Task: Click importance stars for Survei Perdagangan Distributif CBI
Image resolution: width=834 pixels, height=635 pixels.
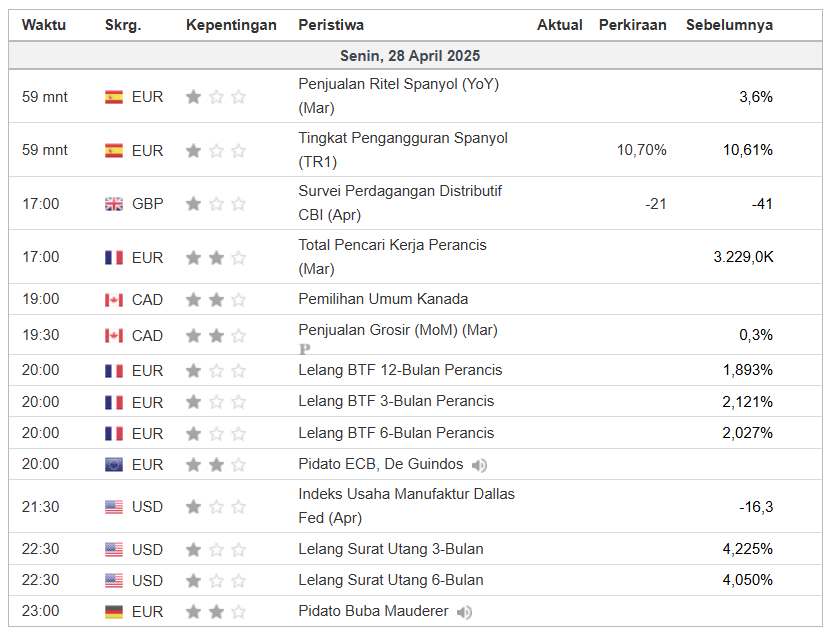Action: (x=216, y=204)
